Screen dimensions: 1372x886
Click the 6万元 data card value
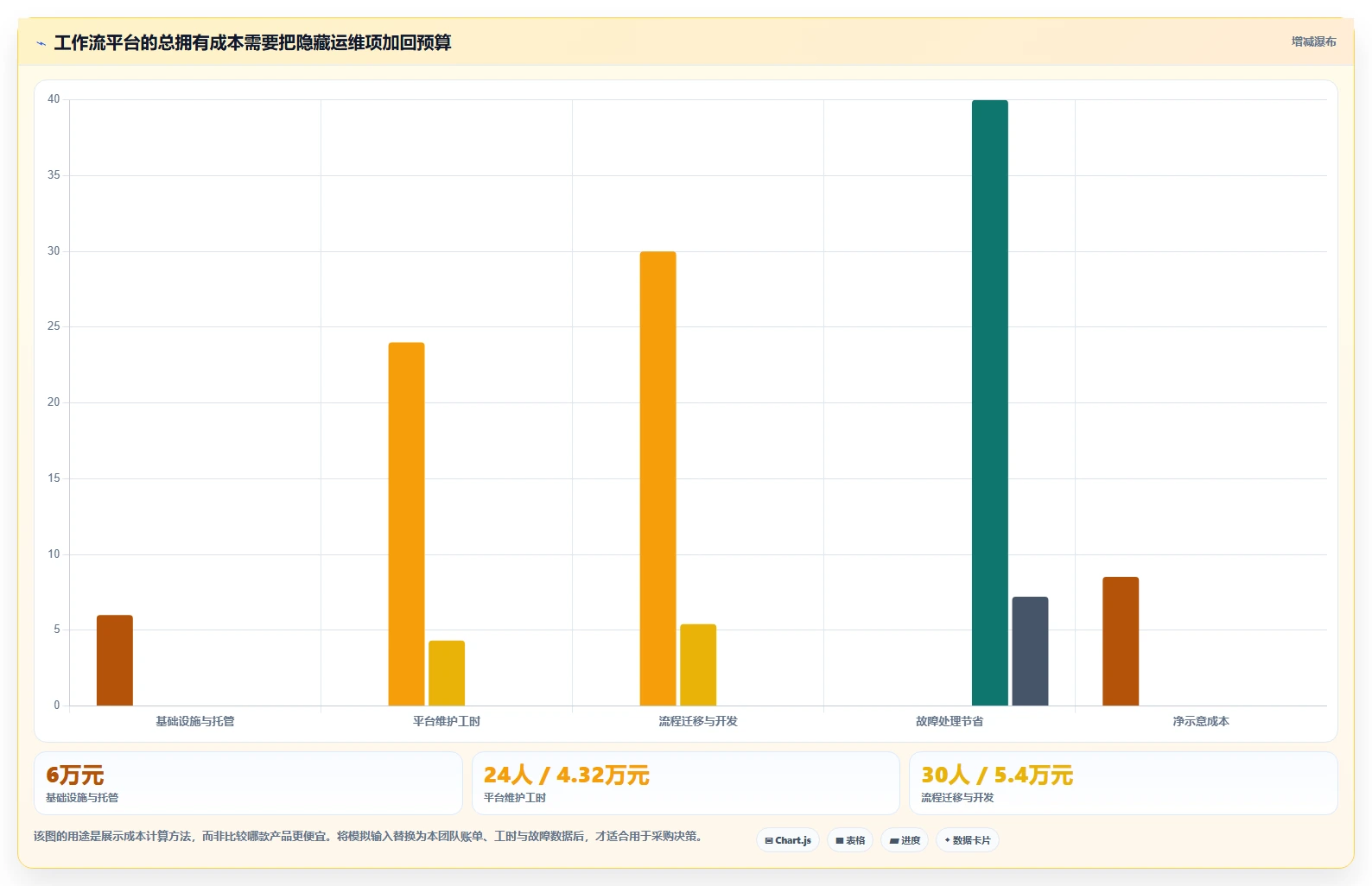(75, 775)
